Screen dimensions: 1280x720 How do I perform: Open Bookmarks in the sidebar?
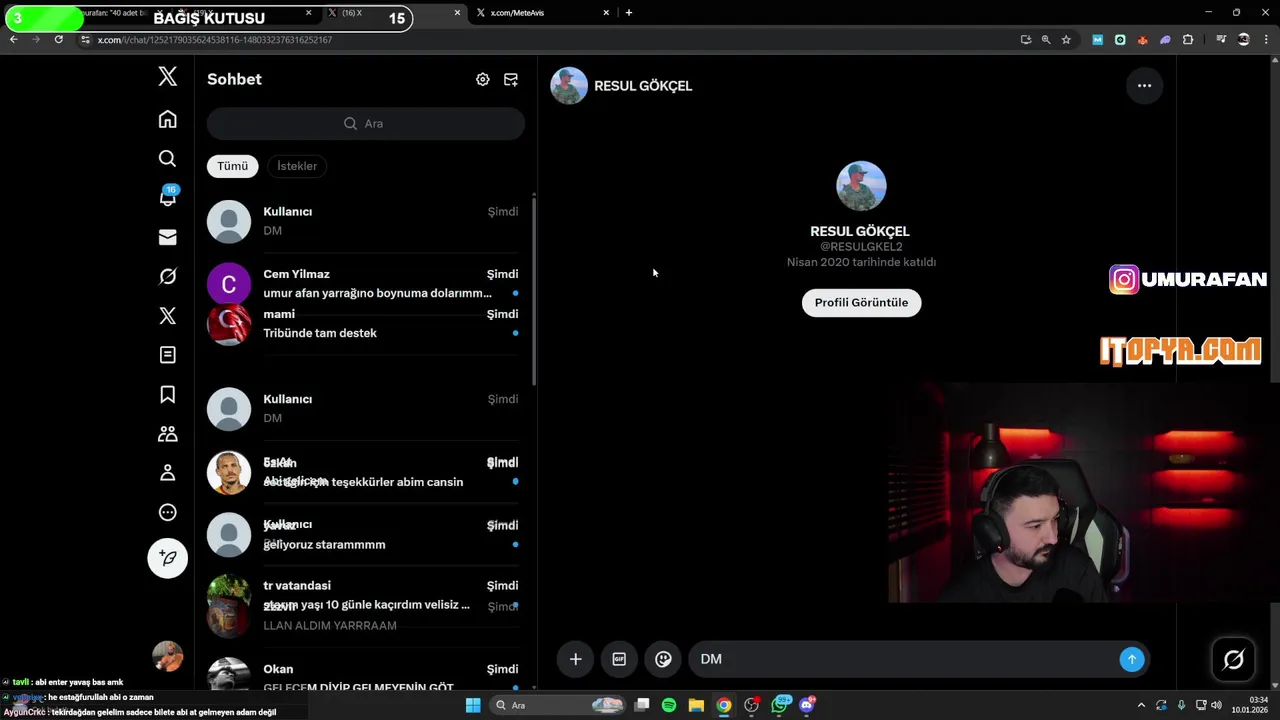point(168,394)
